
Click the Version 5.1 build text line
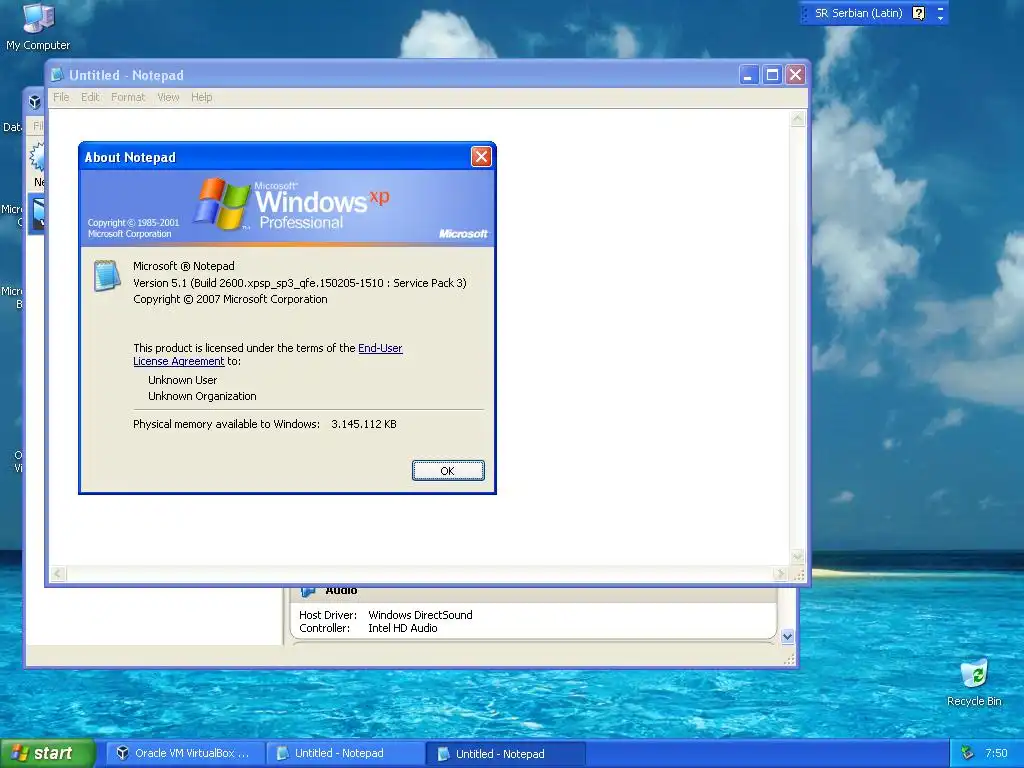tap(300, 283)
